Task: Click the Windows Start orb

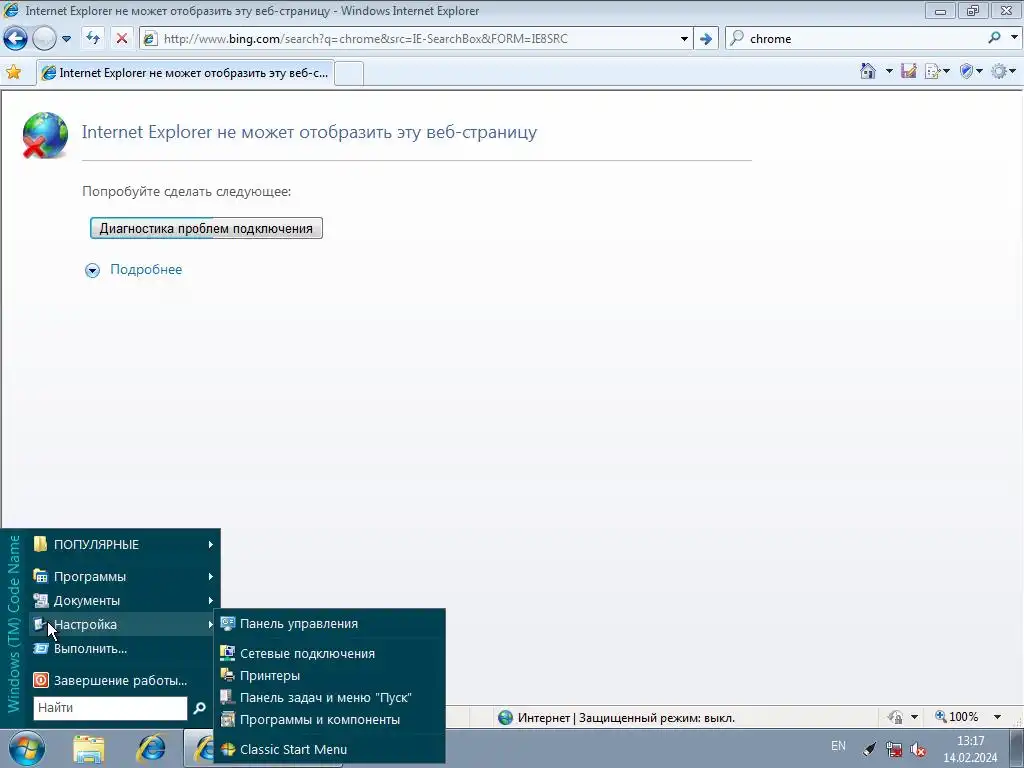Action: 27,748
